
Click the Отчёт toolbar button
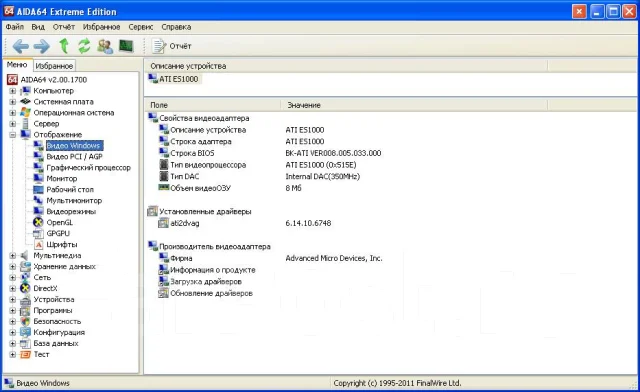[171, 46]
